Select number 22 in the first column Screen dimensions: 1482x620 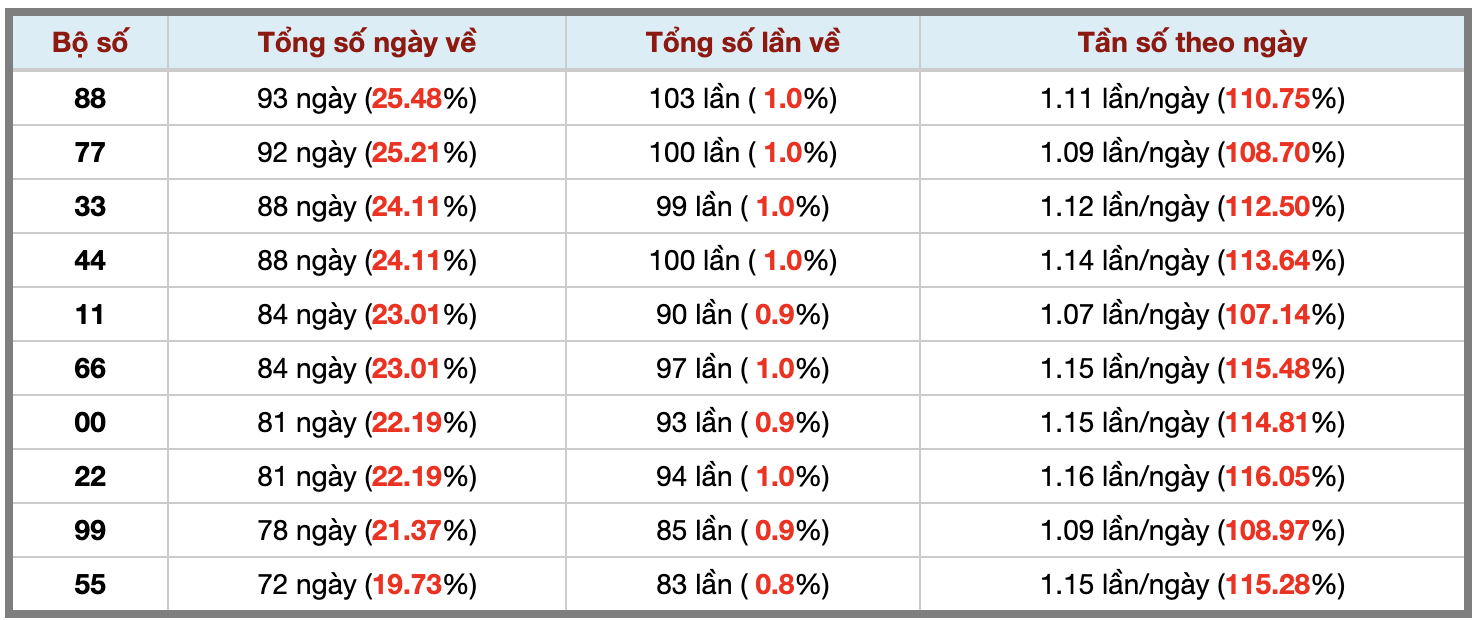(90, 476)
